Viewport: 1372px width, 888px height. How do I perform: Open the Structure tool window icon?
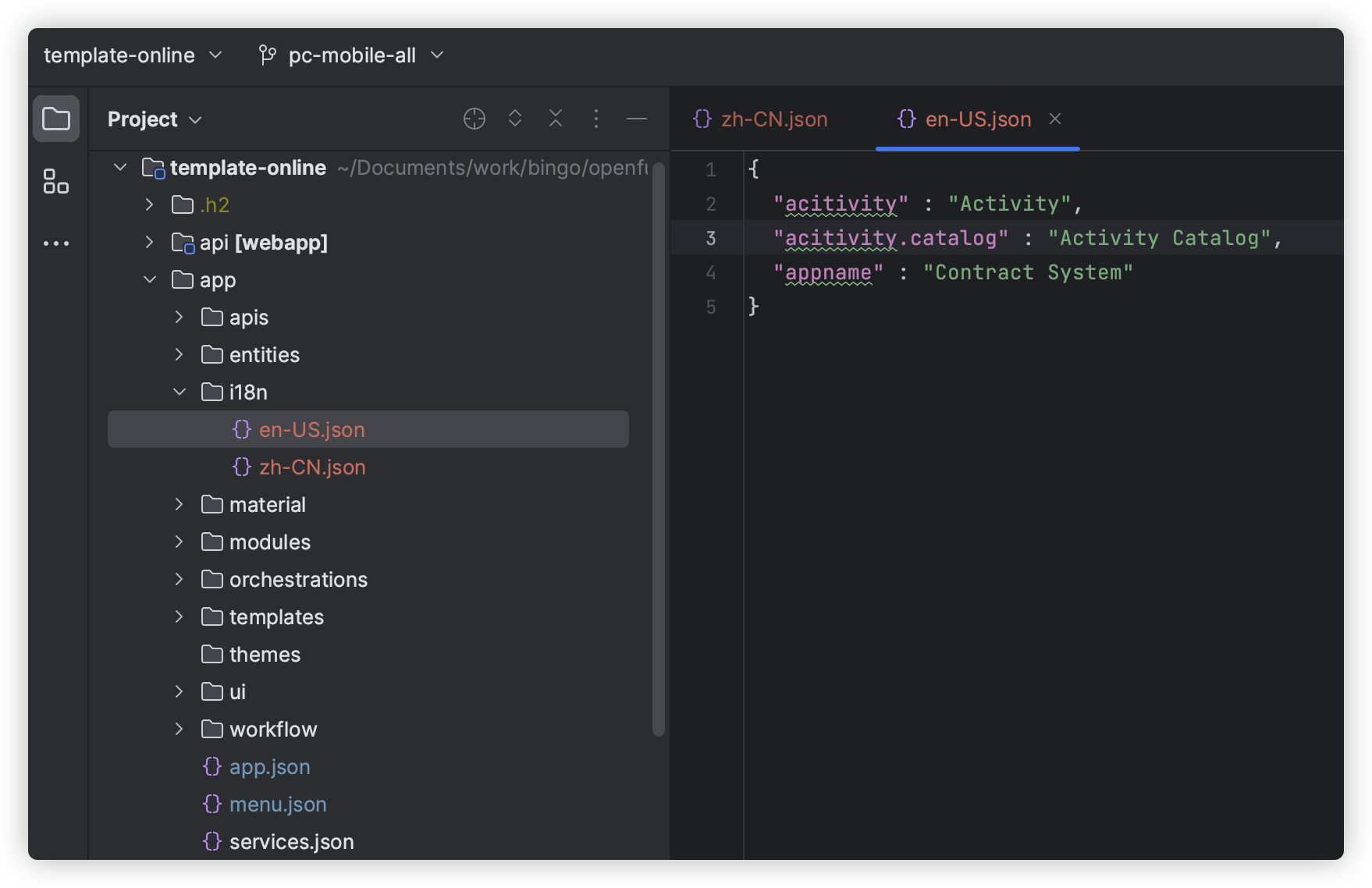(55, 182)
